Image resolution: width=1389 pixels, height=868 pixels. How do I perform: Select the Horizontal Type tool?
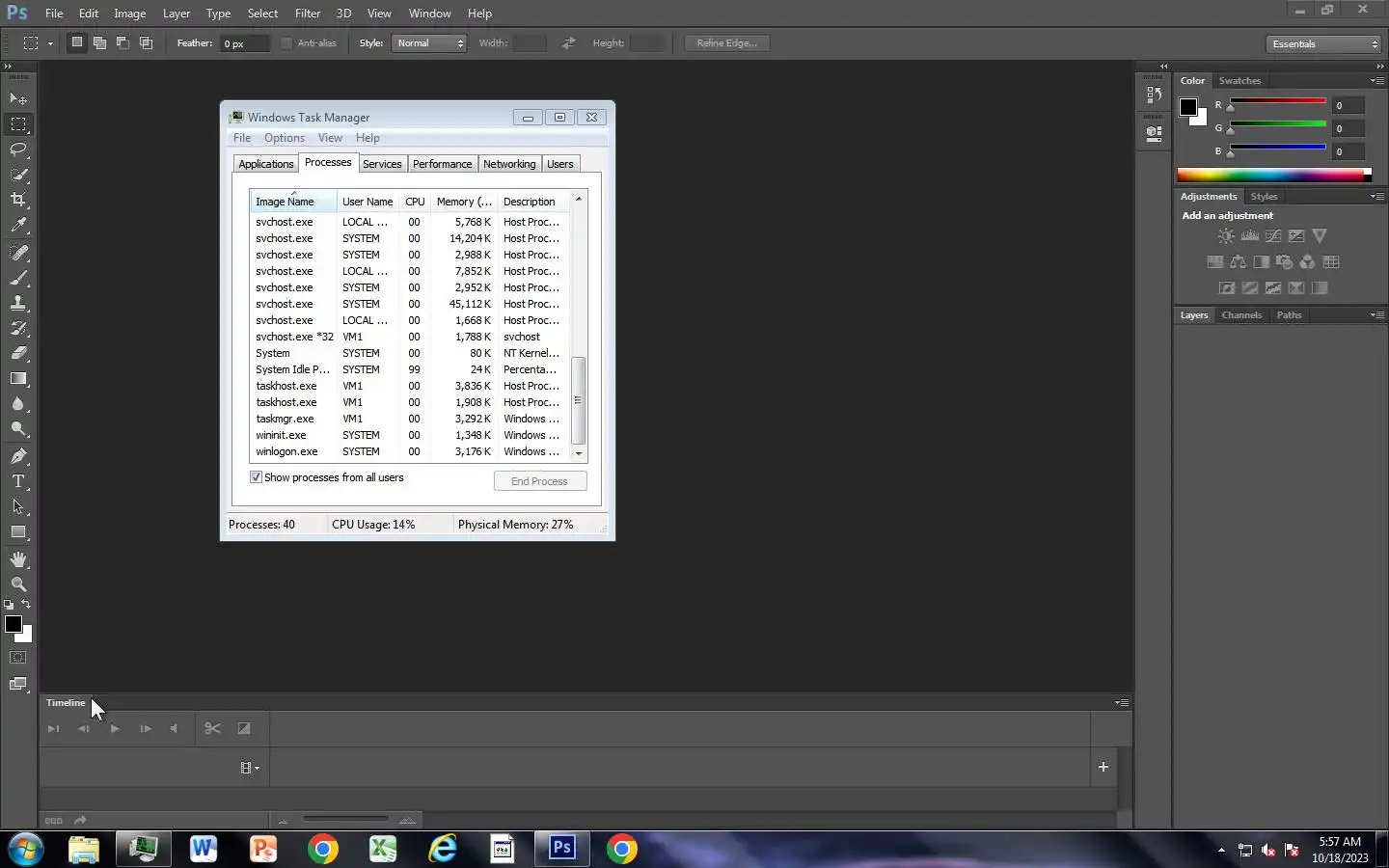click(18, 481)
